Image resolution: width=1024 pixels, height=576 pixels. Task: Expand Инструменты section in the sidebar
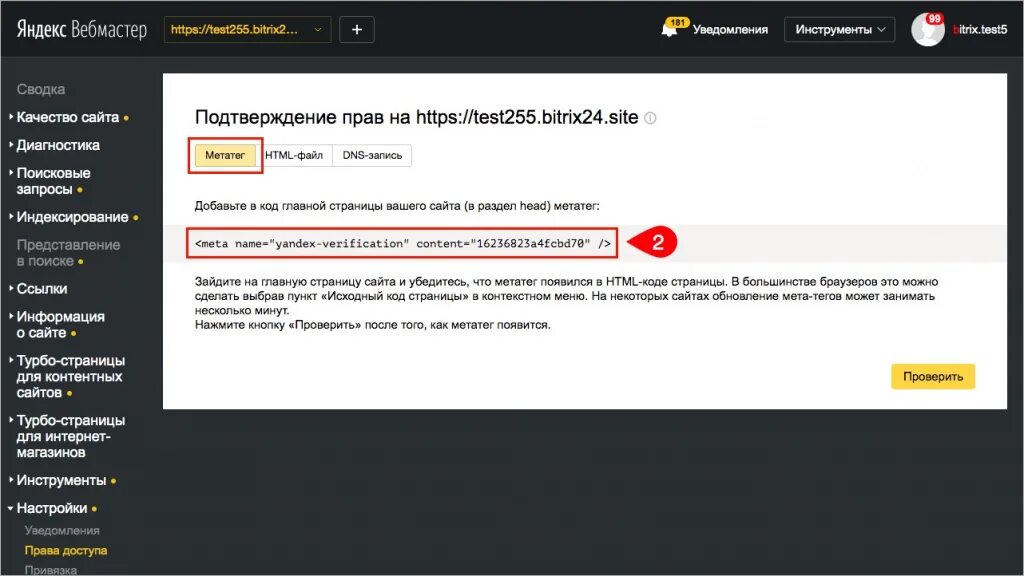click(61, 480)
